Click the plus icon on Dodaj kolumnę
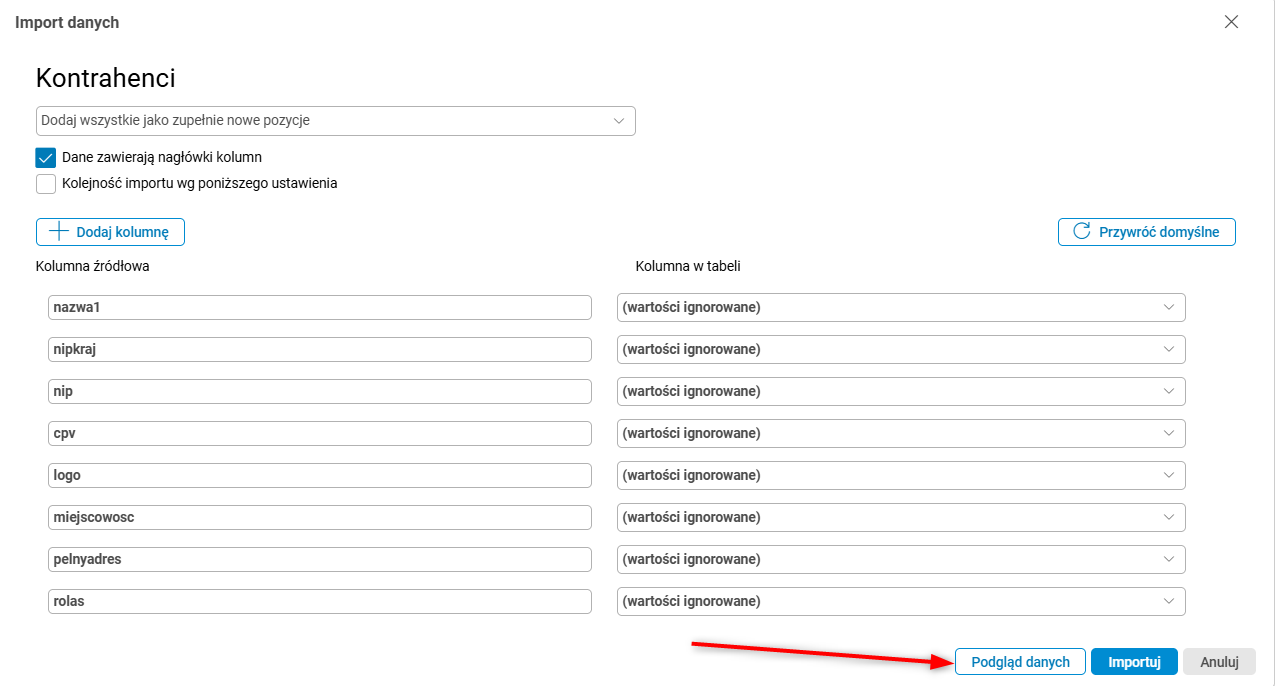This screenshot has height=686, width=1275. tap(59, 232)
